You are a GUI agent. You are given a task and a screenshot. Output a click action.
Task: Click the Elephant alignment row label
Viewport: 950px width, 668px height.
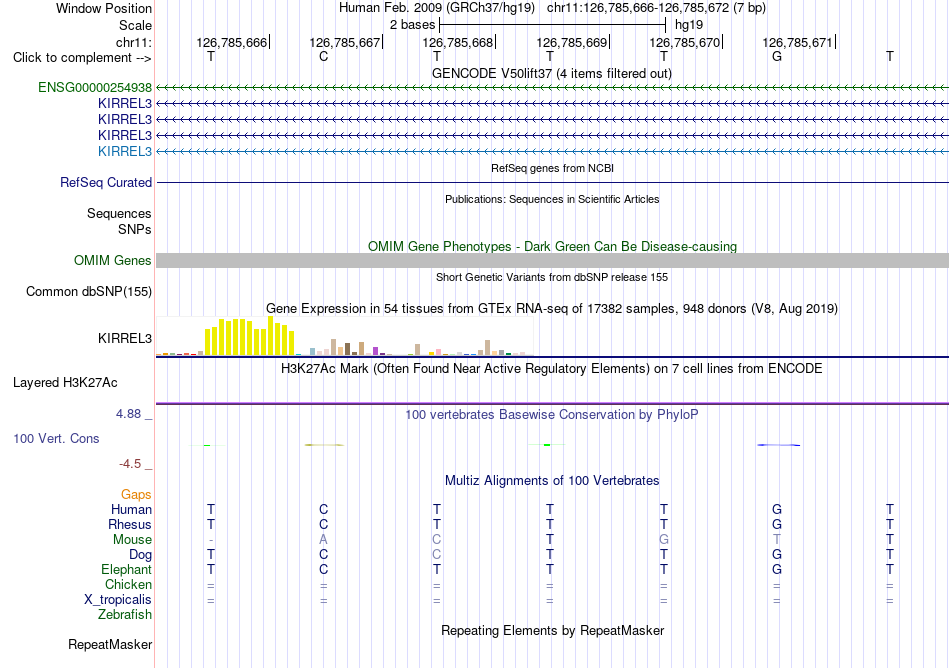pyautogui.click(x=127, y=570)
